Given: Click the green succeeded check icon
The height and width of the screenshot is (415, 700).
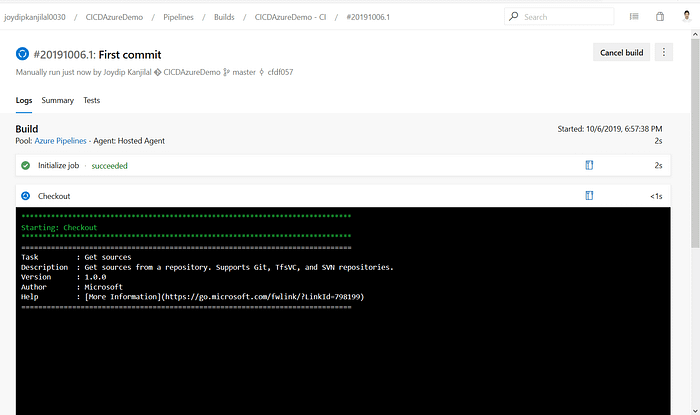Looking at the screenshot, I should coord(25,166).
